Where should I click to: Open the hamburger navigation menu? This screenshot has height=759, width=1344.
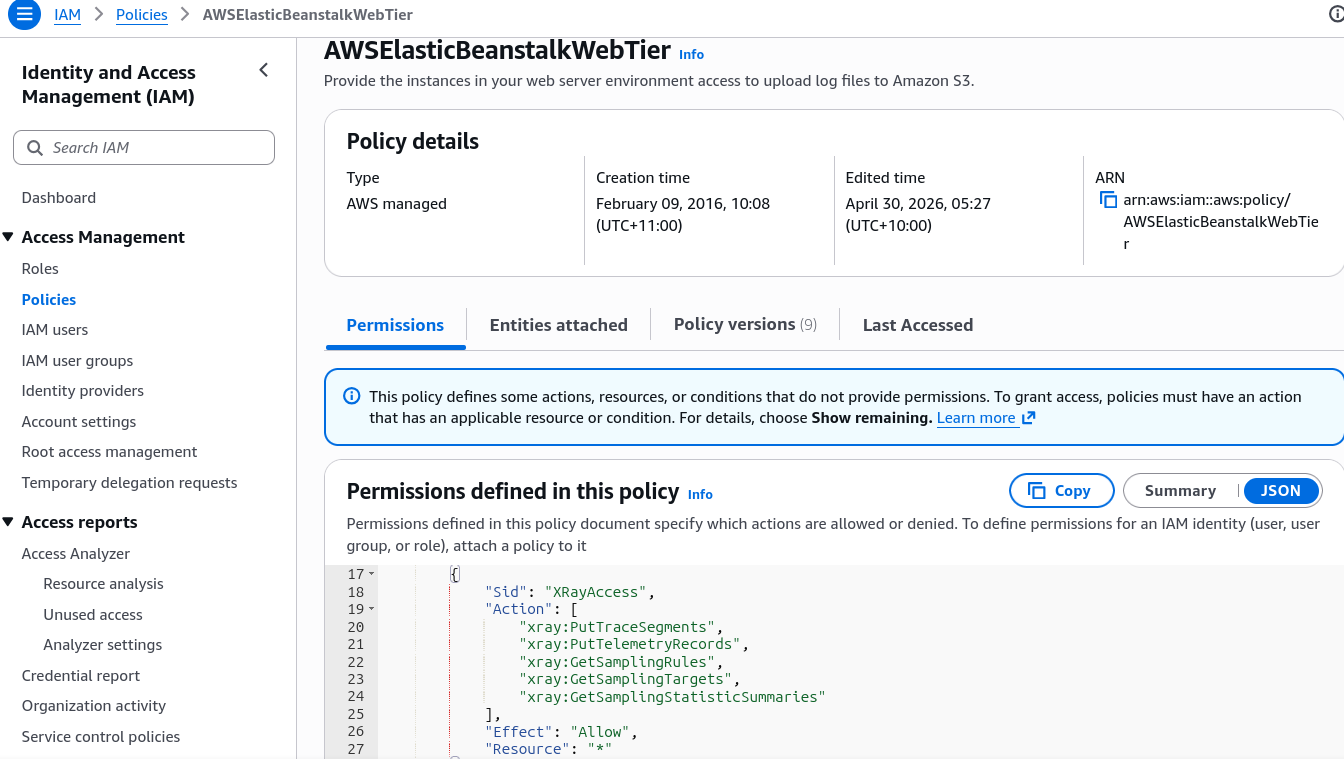(24, 15)
